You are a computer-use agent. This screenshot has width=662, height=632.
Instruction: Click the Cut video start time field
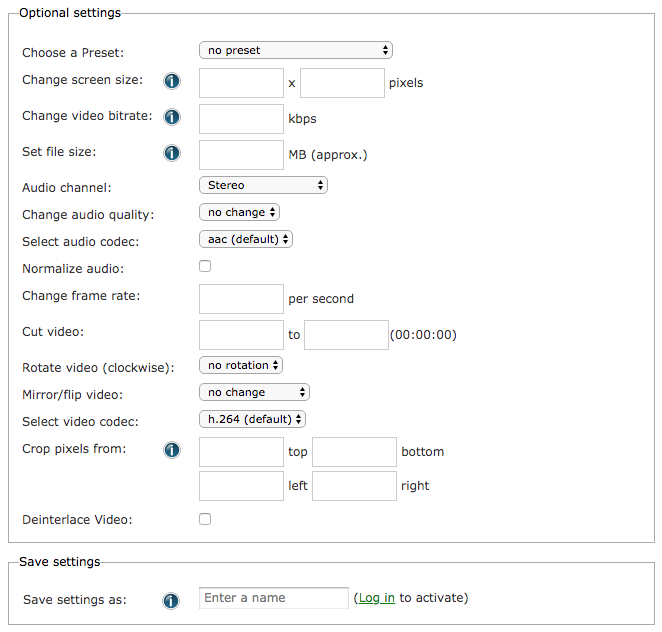coord(242,335)
